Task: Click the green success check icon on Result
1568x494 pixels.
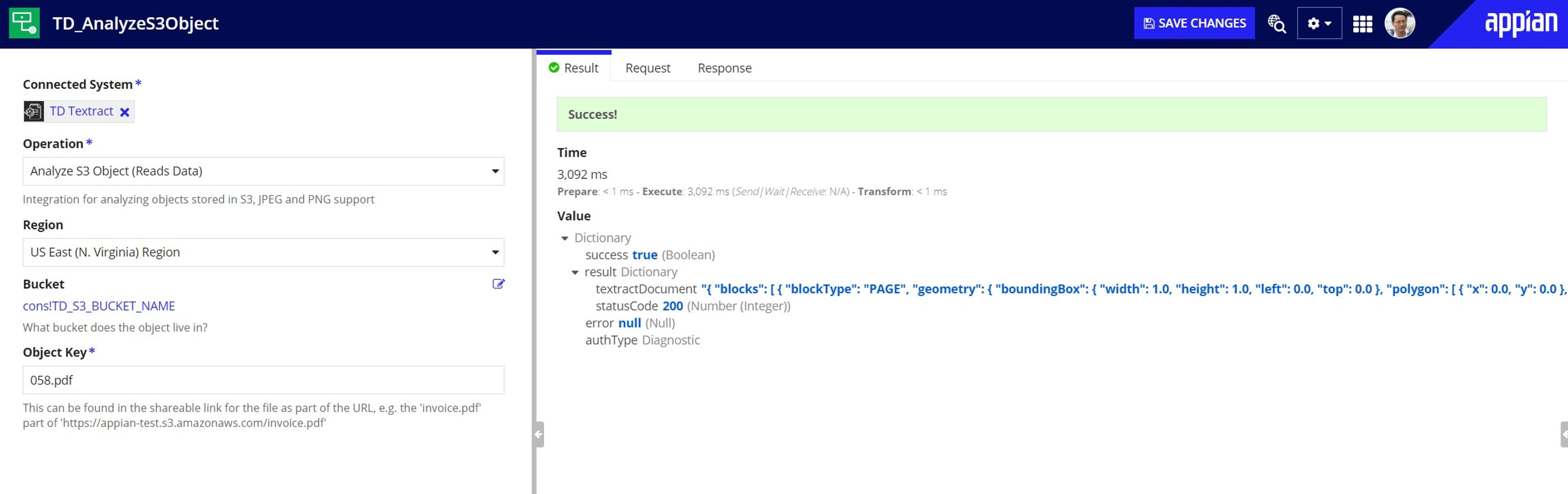Action: tap(553, 68)
